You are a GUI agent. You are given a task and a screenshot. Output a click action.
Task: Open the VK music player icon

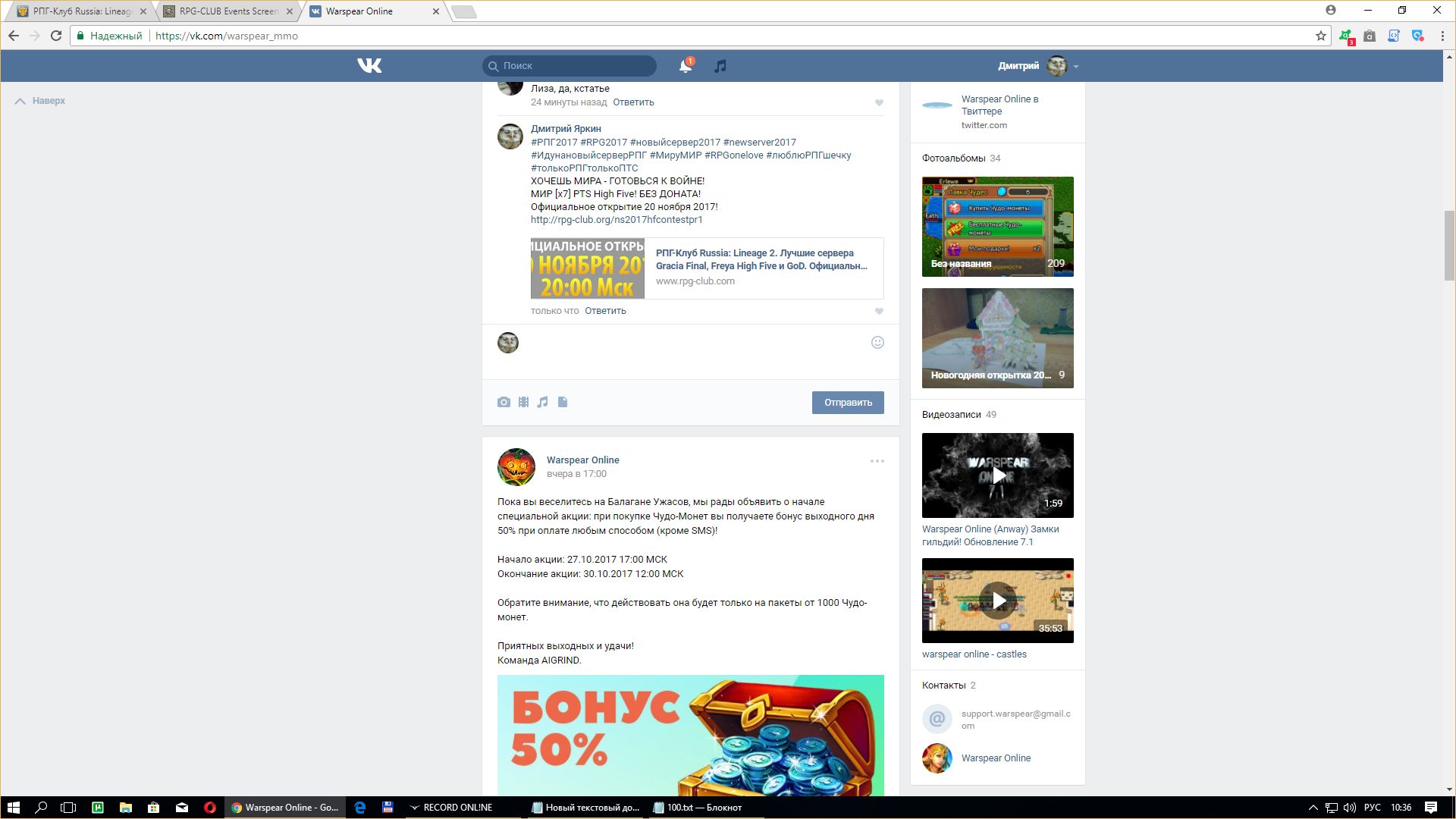(x=720, y=66)
